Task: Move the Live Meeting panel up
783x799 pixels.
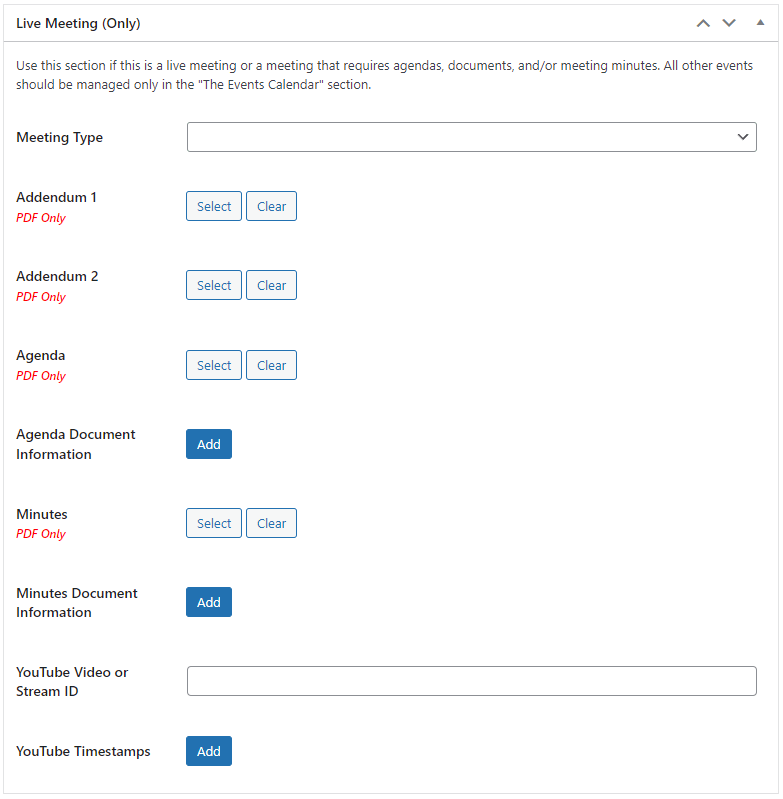Action: click(703, 22)
